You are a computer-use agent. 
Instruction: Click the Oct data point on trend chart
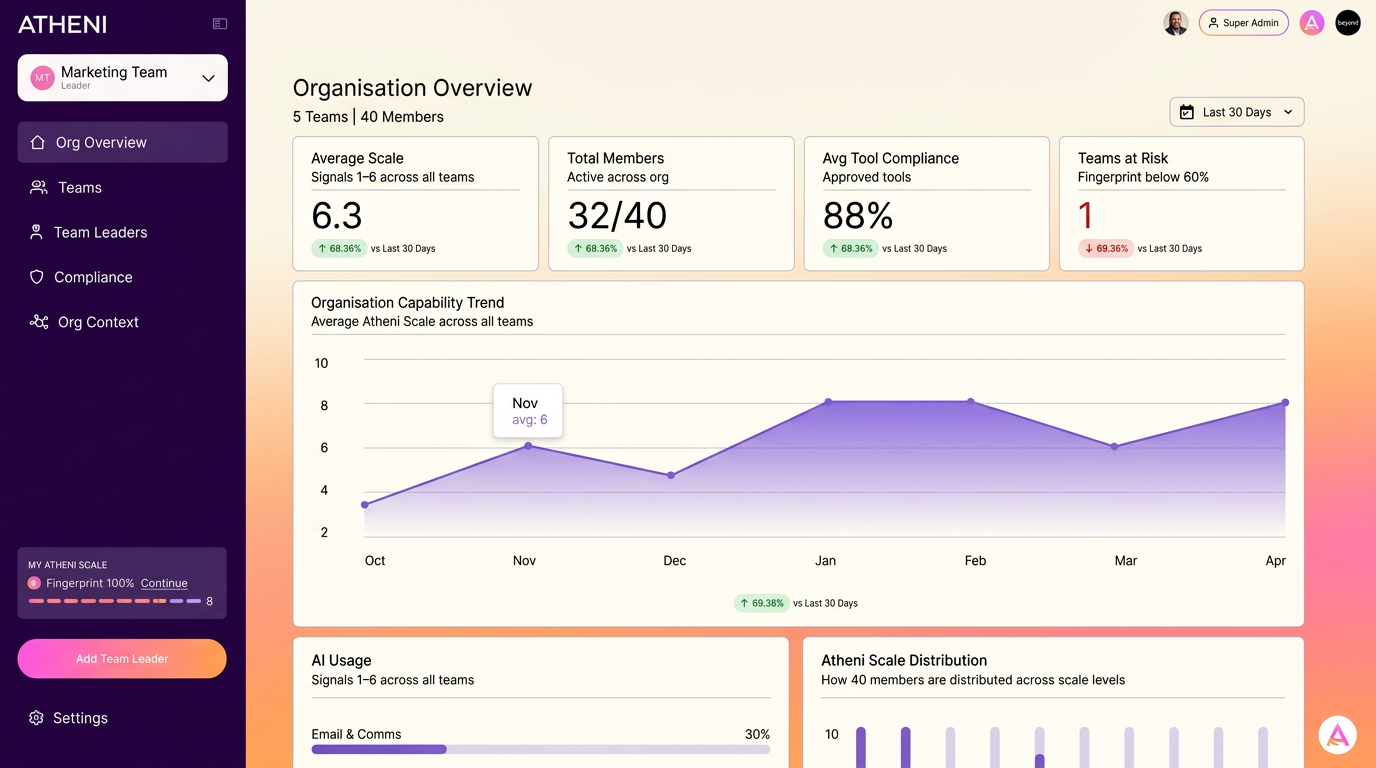click(365, 505)
